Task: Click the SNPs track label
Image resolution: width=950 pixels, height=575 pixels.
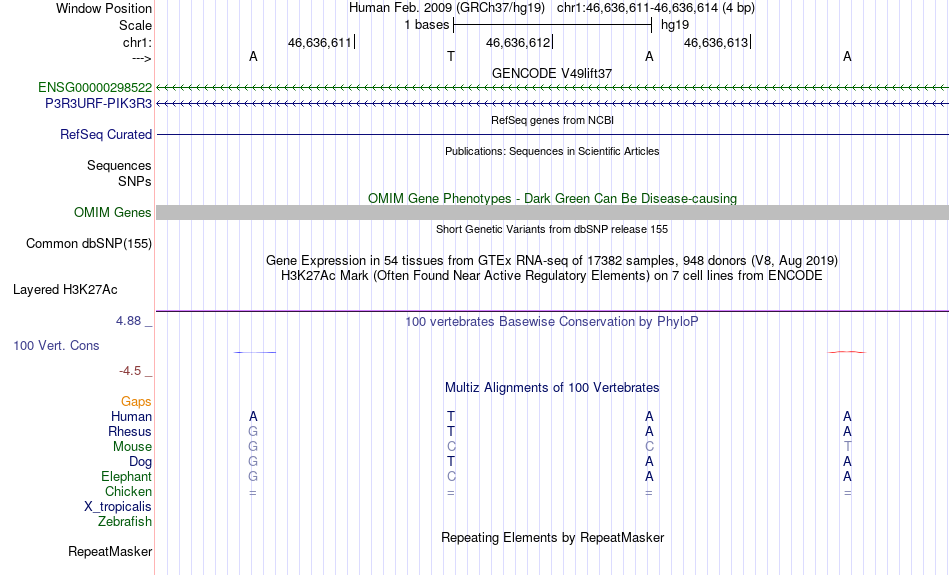Action: tap(135, 181)
